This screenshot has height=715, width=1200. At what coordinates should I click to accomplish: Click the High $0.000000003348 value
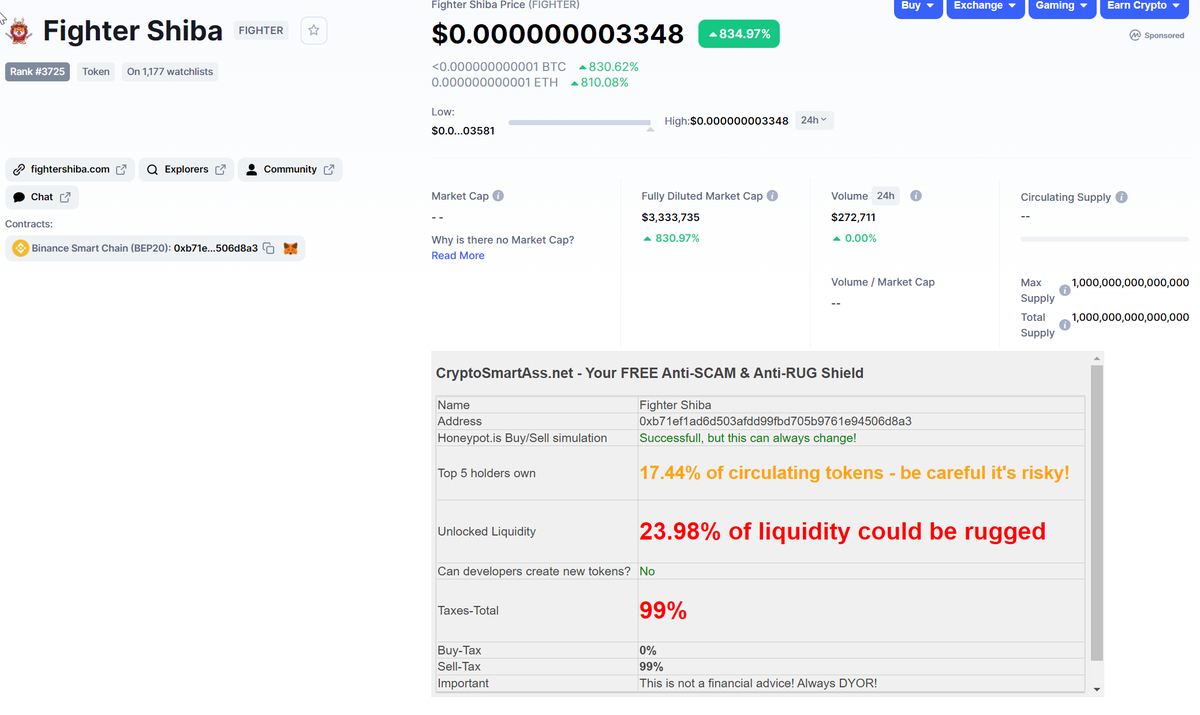tap(739, 121)
